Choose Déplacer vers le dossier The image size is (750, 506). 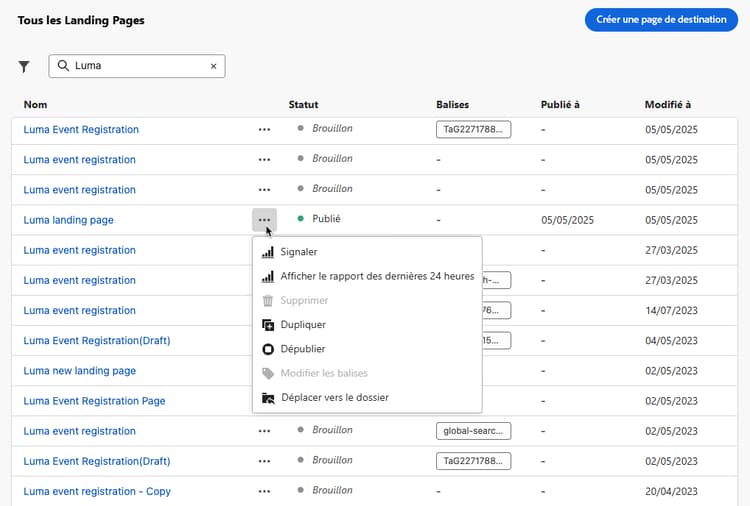coord(334,398)
